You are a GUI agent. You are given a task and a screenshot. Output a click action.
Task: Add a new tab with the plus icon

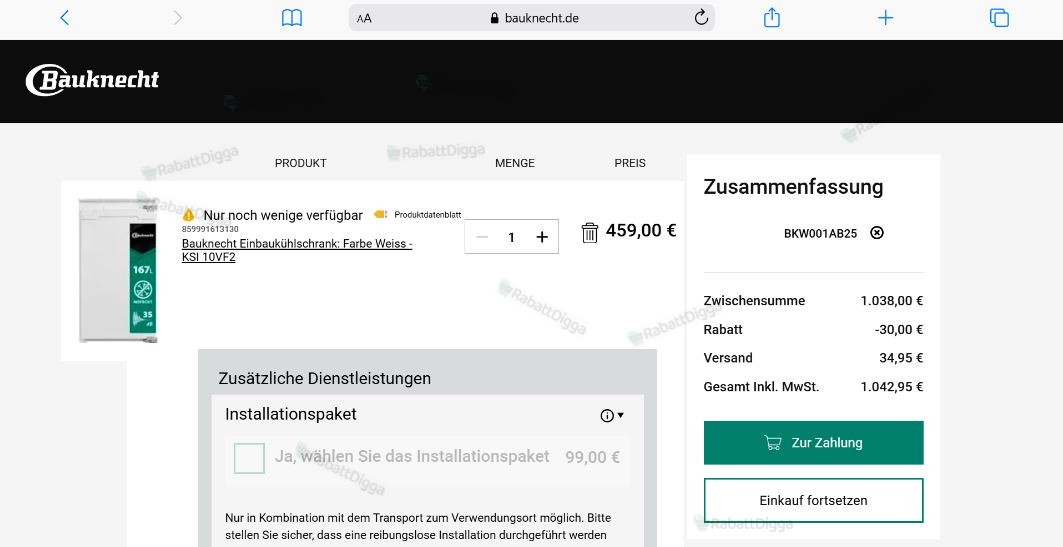pyautogui.click(x=885, y=18)
